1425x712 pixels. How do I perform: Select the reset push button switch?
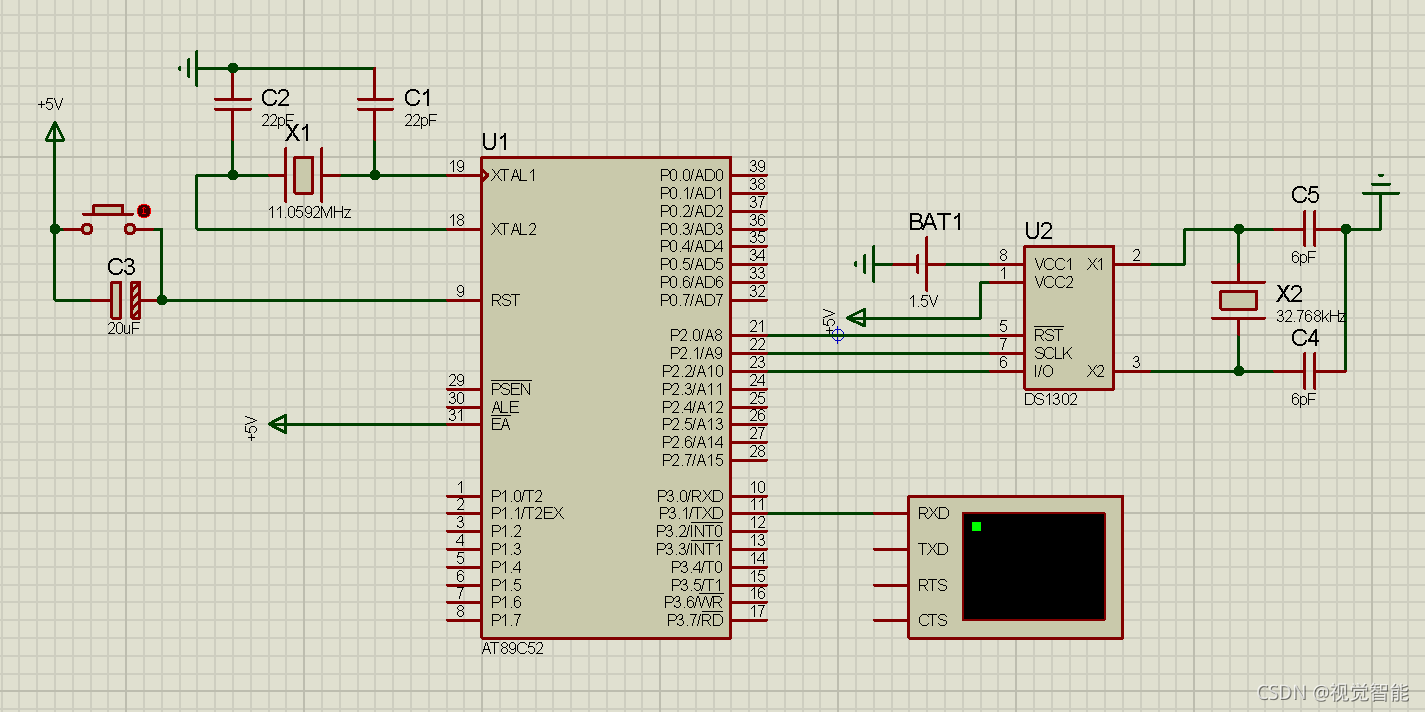pyautogui.click(x=108, y=220)
